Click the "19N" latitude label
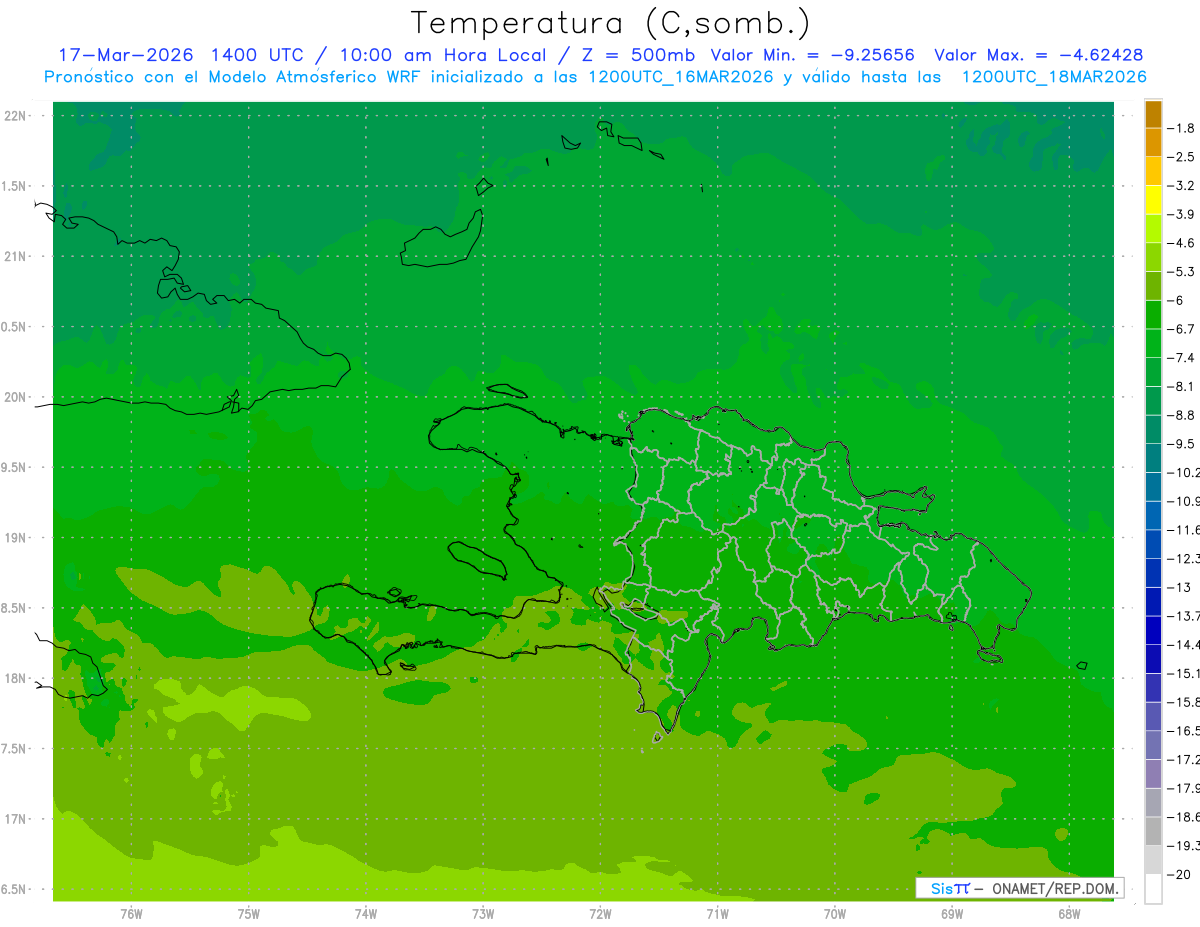 (17, 538)
